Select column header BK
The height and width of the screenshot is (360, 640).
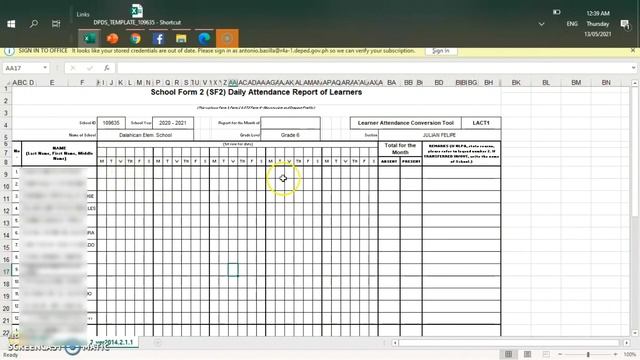tap(516, 82)
